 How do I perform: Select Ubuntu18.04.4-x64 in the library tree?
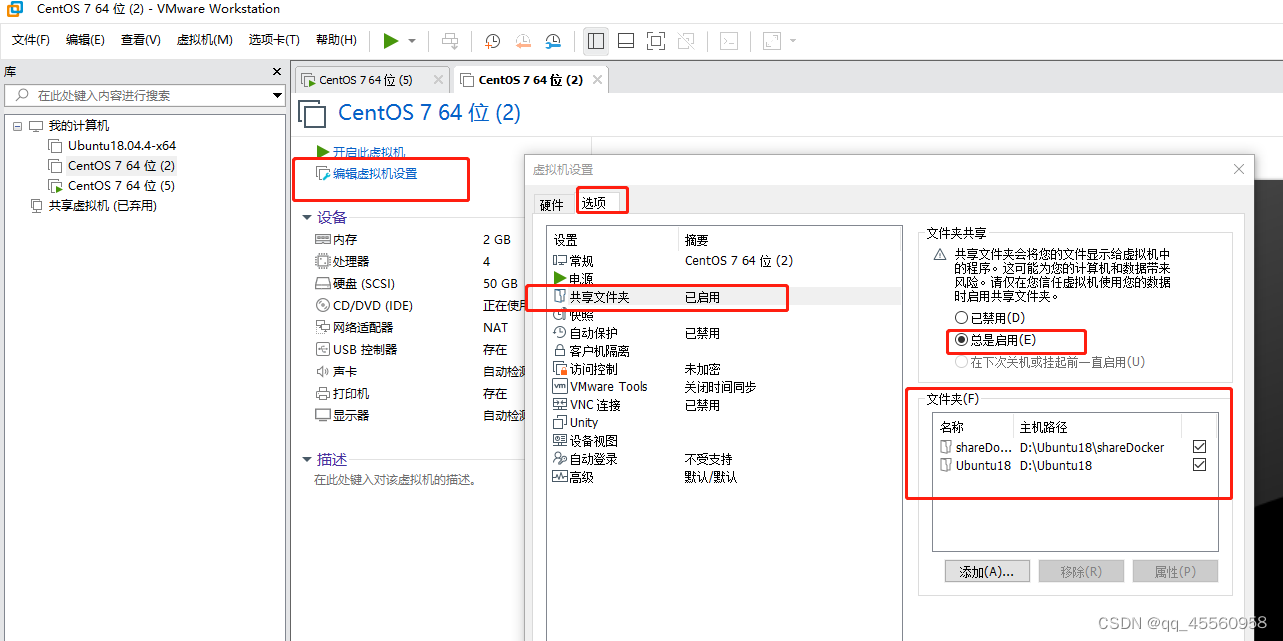tap(121, 146)
